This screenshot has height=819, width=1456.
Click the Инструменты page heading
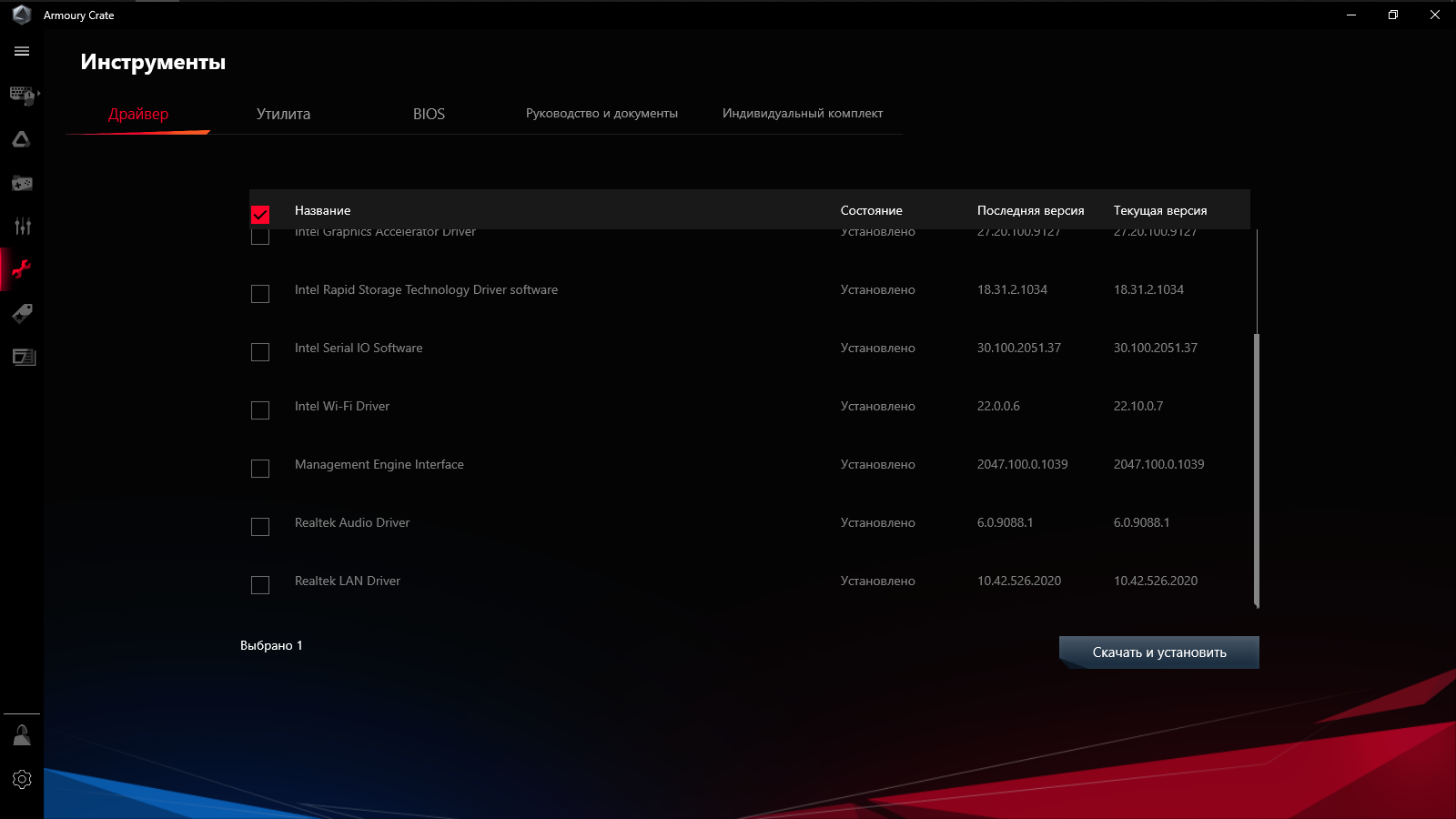click(x=153, y=62)
